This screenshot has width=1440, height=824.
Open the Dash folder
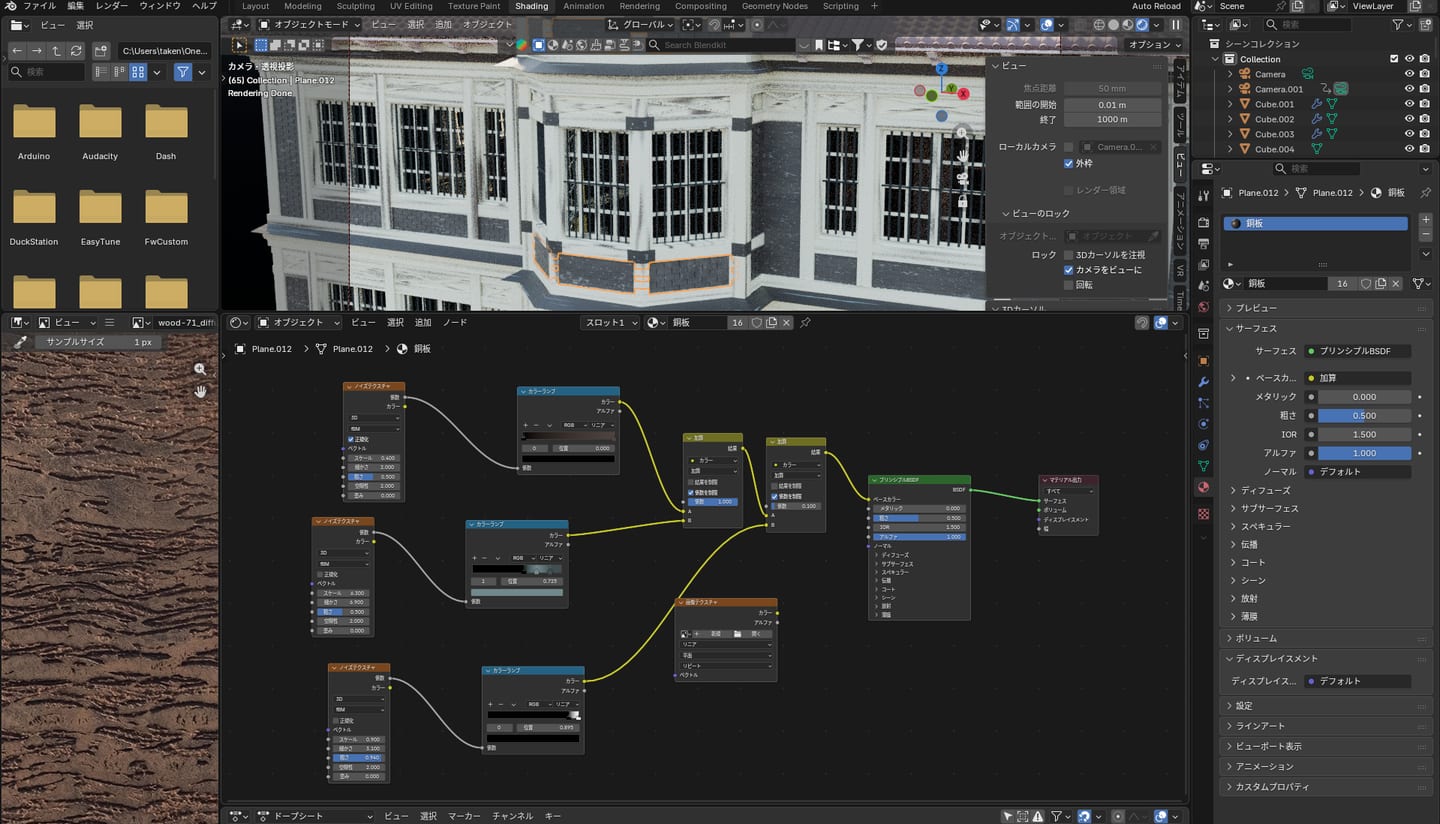[x=166, y=131]
